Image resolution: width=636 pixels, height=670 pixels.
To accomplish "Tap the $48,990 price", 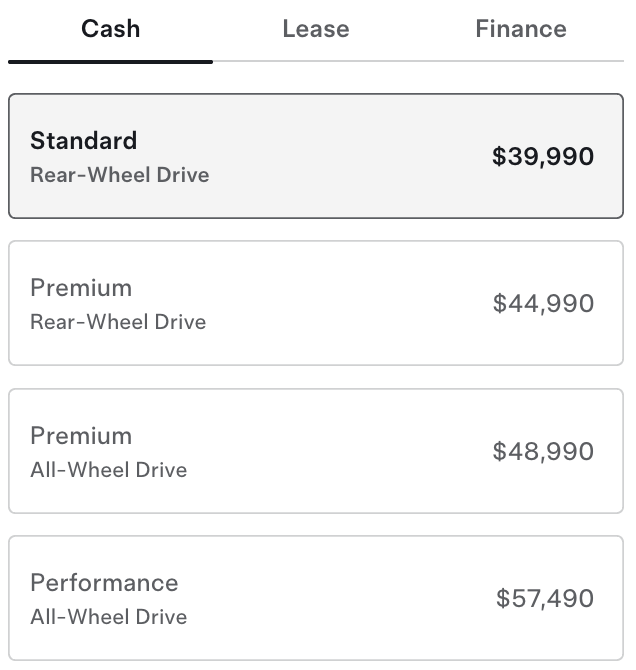I will [x=543, y=452].
